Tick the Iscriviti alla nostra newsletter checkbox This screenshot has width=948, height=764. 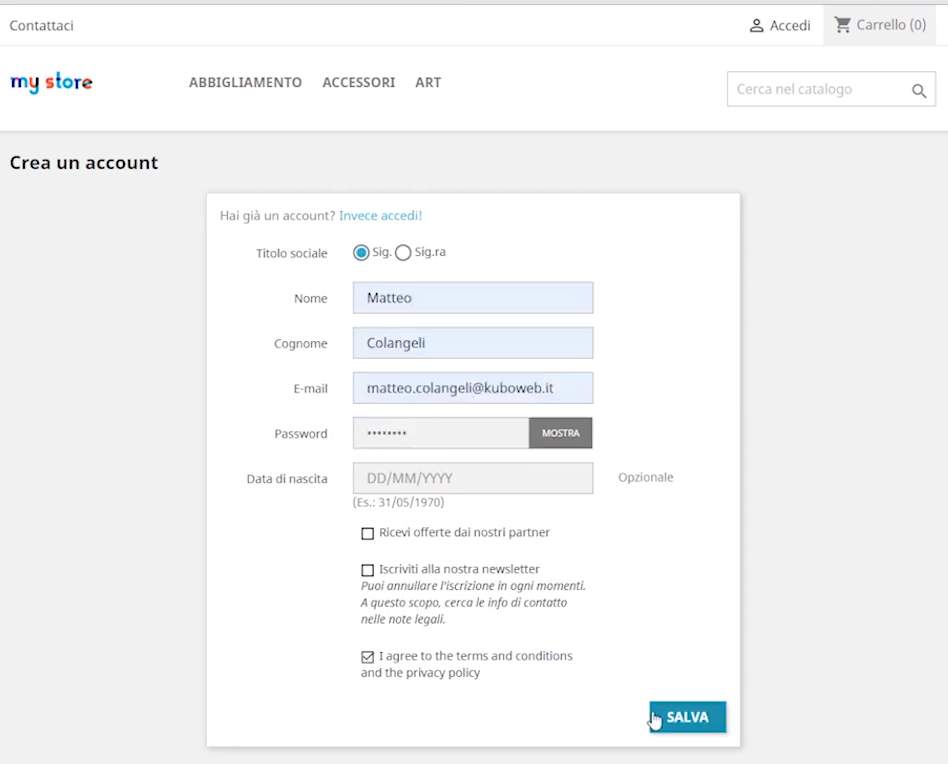tap(368, 570)
